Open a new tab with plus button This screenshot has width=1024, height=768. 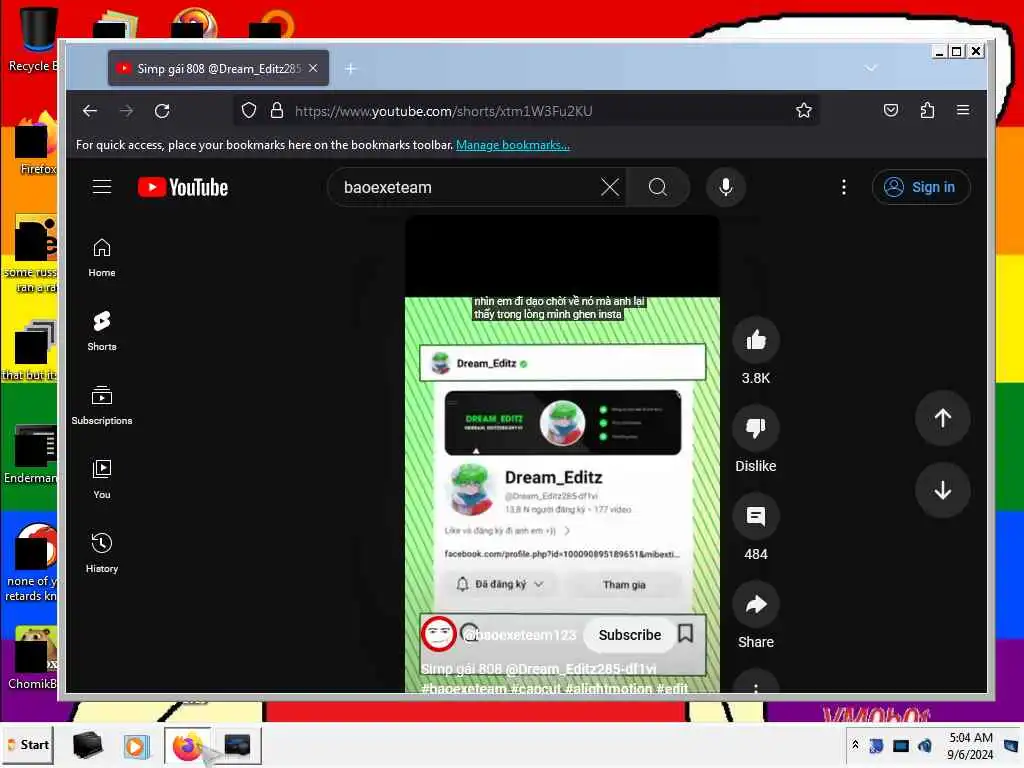pyautogui.click(x=351, y=69)
